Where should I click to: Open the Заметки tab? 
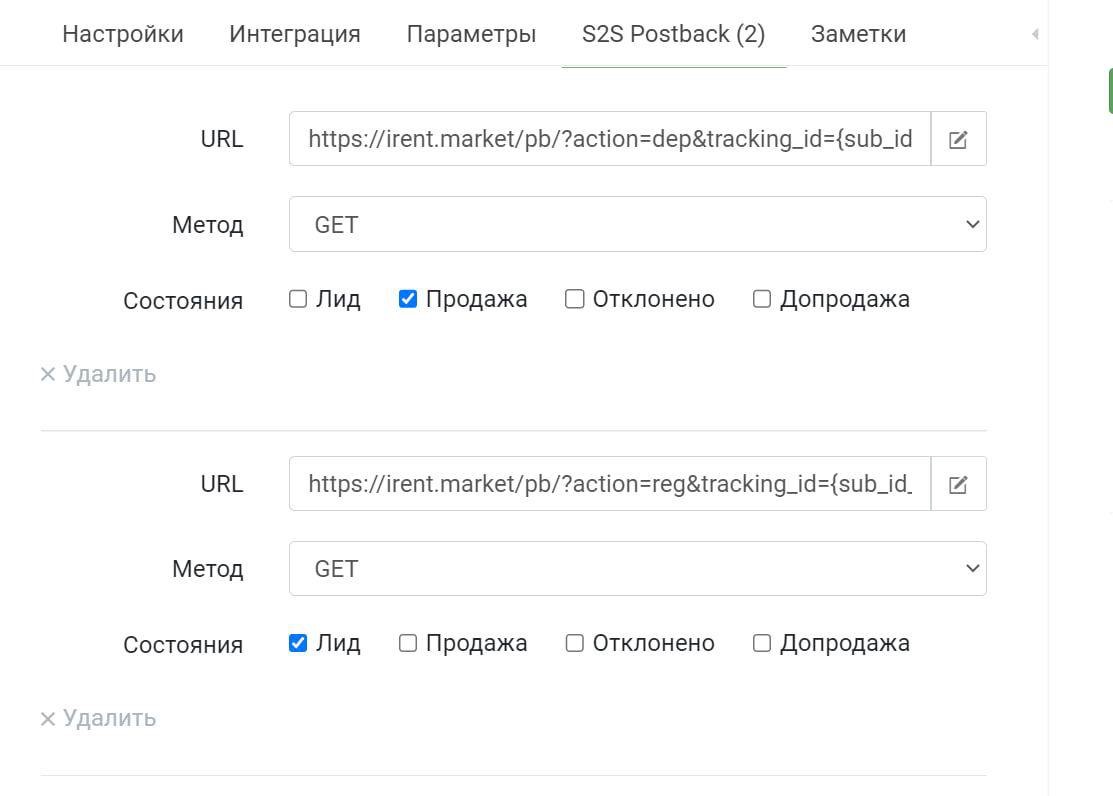pyautogui.click(x=858, y=34)
